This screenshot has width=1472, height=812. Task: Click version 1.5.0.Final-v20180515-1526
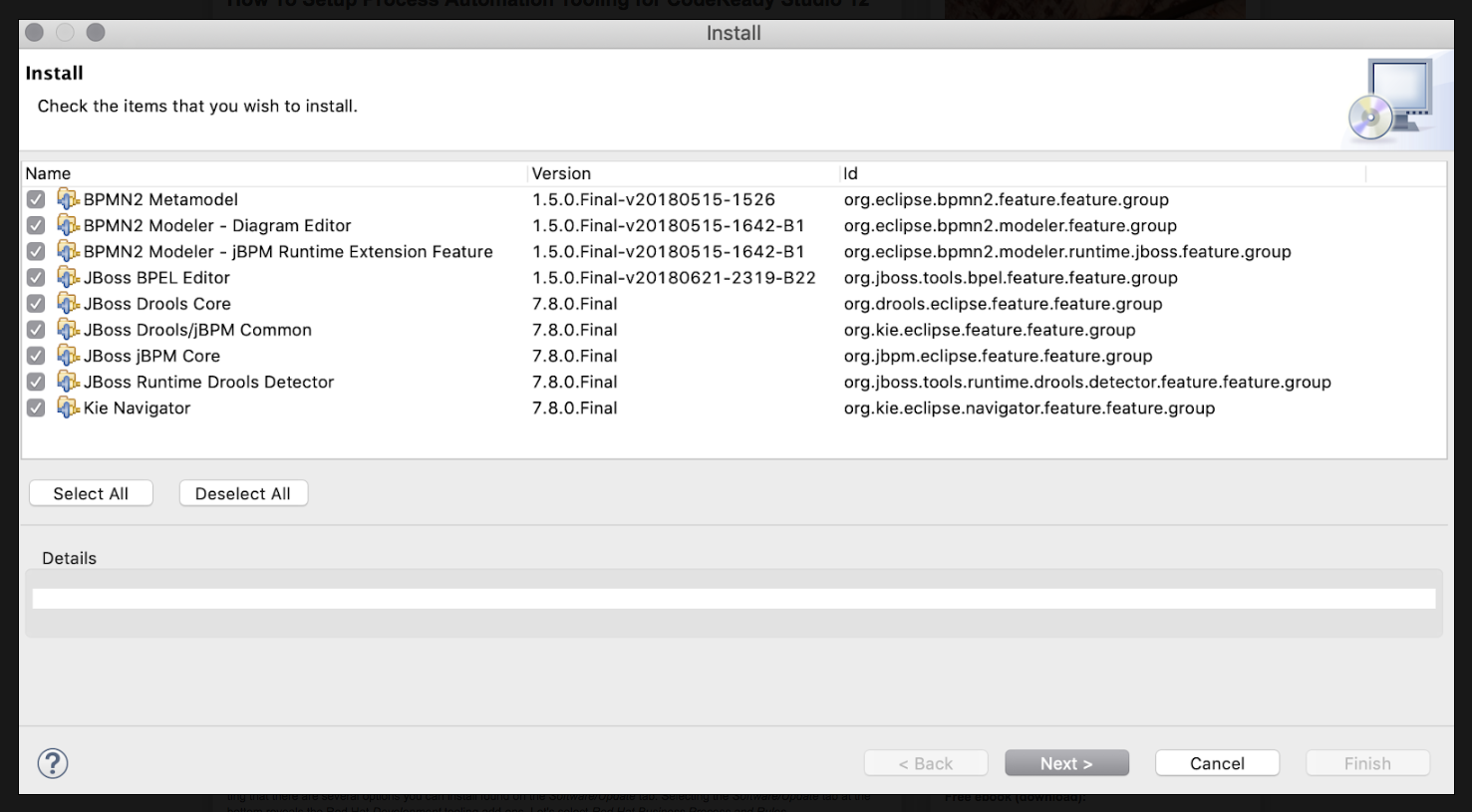coord(654,199)
